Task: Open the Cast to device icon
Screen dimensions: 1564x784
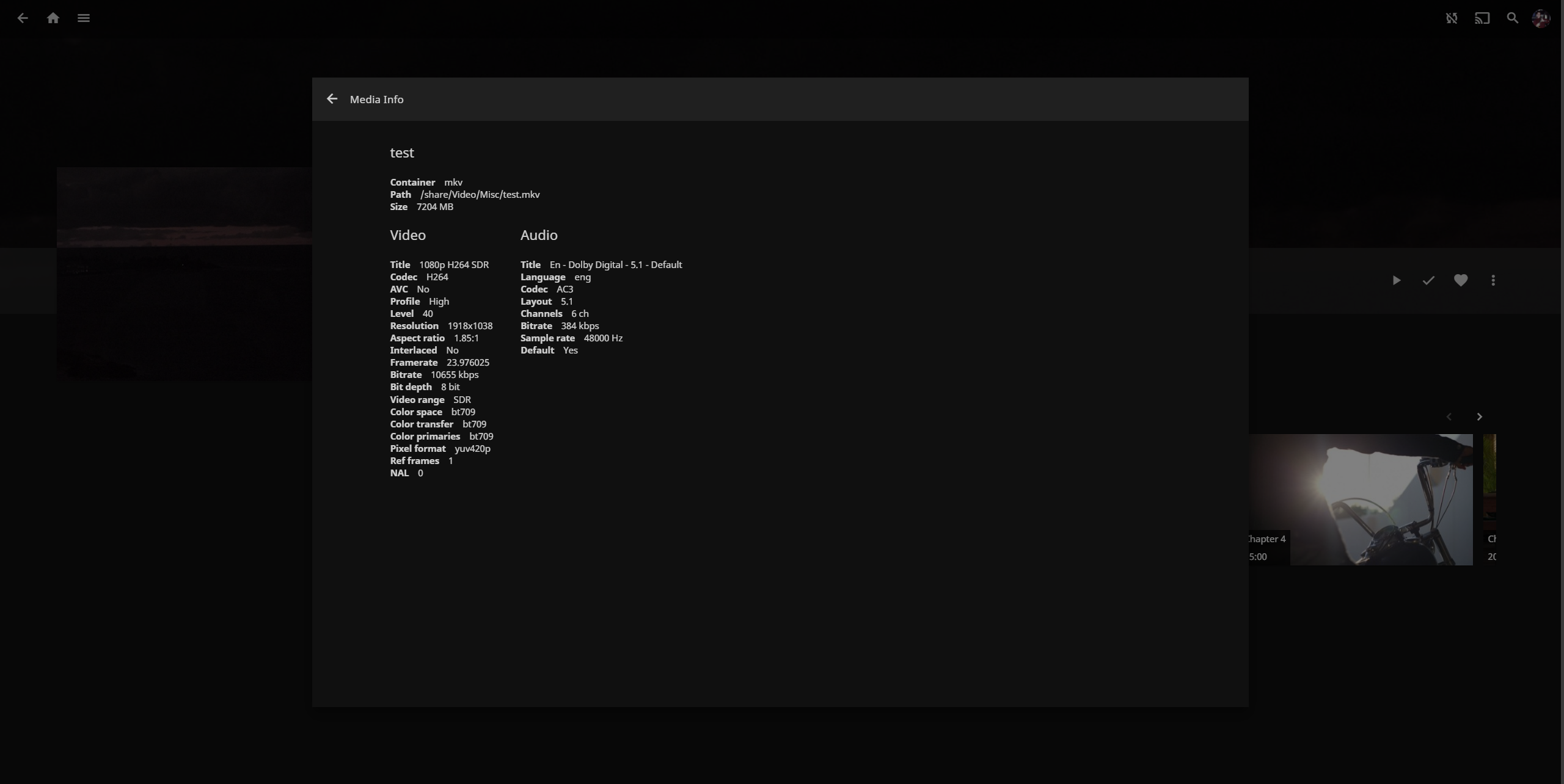Action: pos(1481,18)
